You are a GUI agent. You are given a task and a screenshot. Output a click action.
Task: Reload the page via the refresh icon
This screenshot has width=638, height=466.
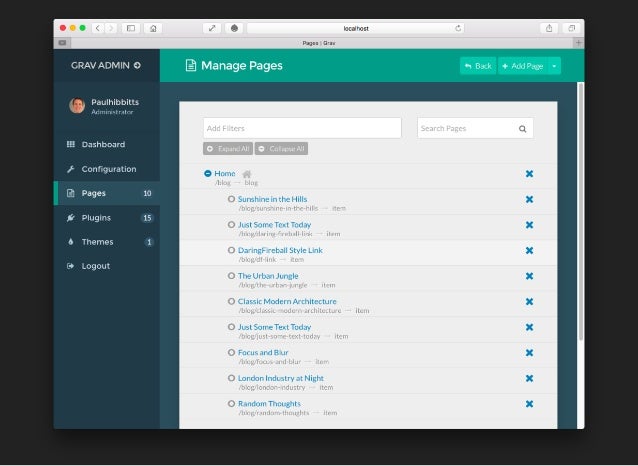pos(458,28)
